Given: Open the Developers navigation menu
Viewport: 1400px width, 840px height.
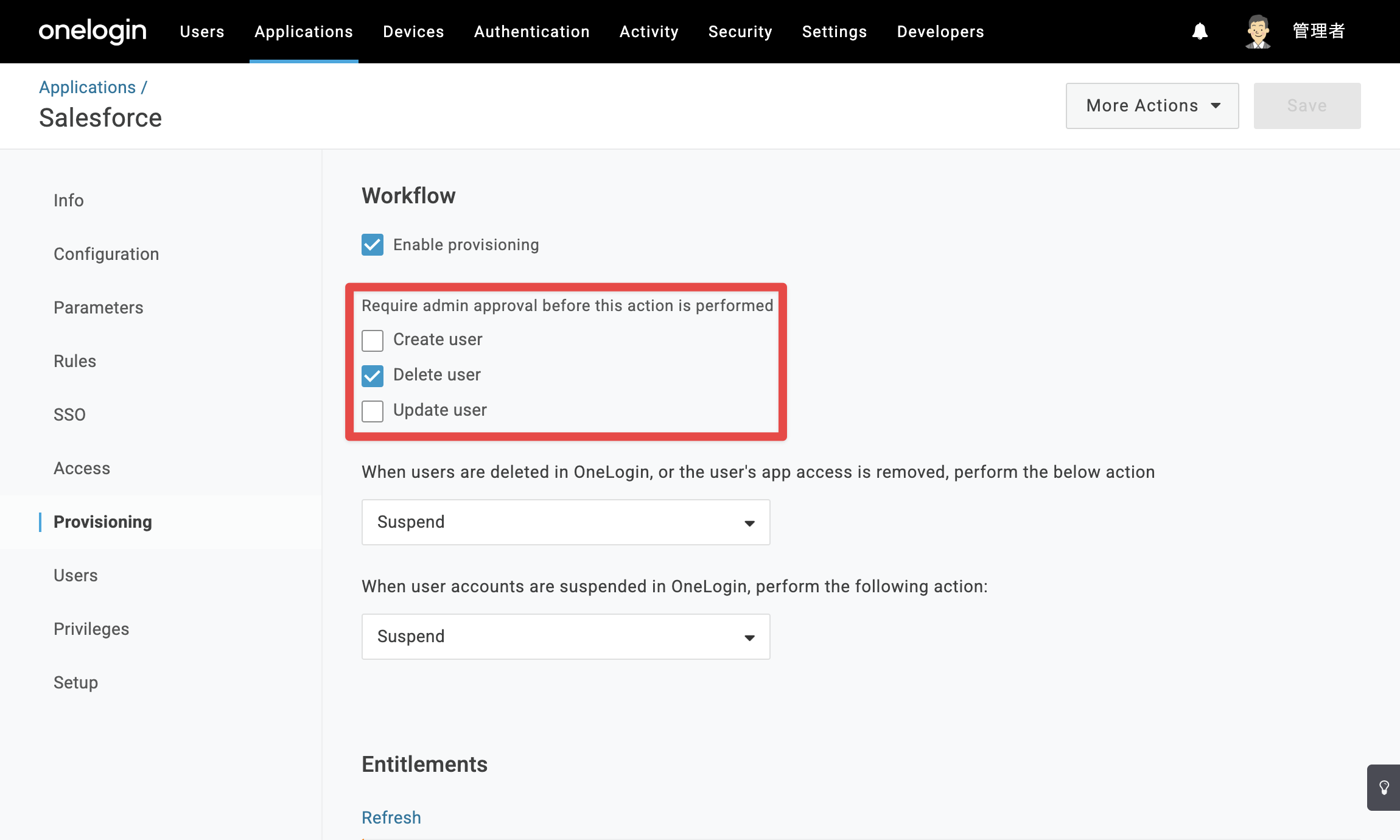Looking at the screenshot, I should 940,32.
